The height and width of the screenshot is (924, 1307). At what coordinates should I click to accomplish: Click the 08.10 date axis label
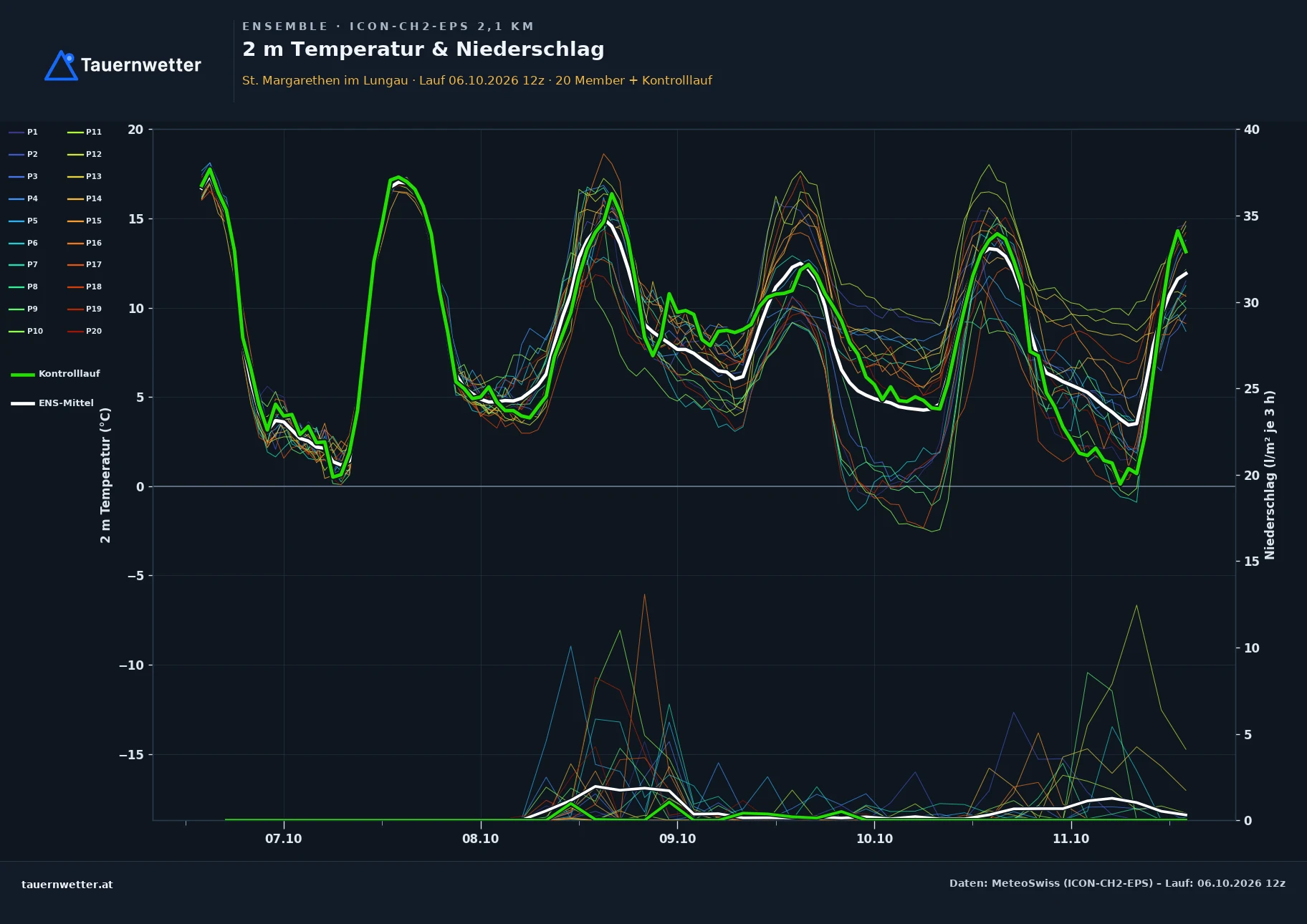(x=480, y=839)
